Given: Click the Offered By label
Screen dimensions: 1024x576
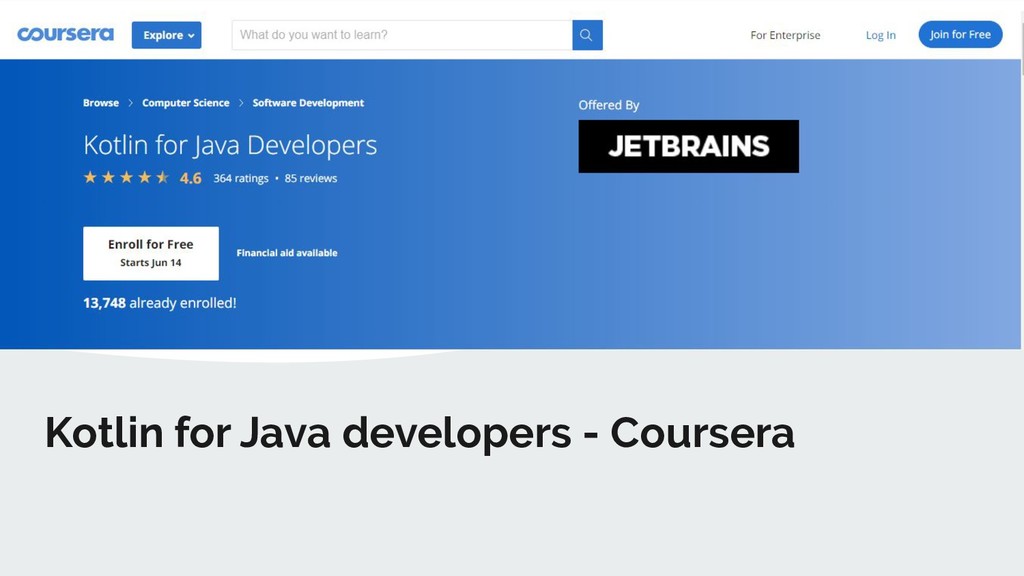Looking at the screenshot, I should pyautogui.click(x=609, y=105).
